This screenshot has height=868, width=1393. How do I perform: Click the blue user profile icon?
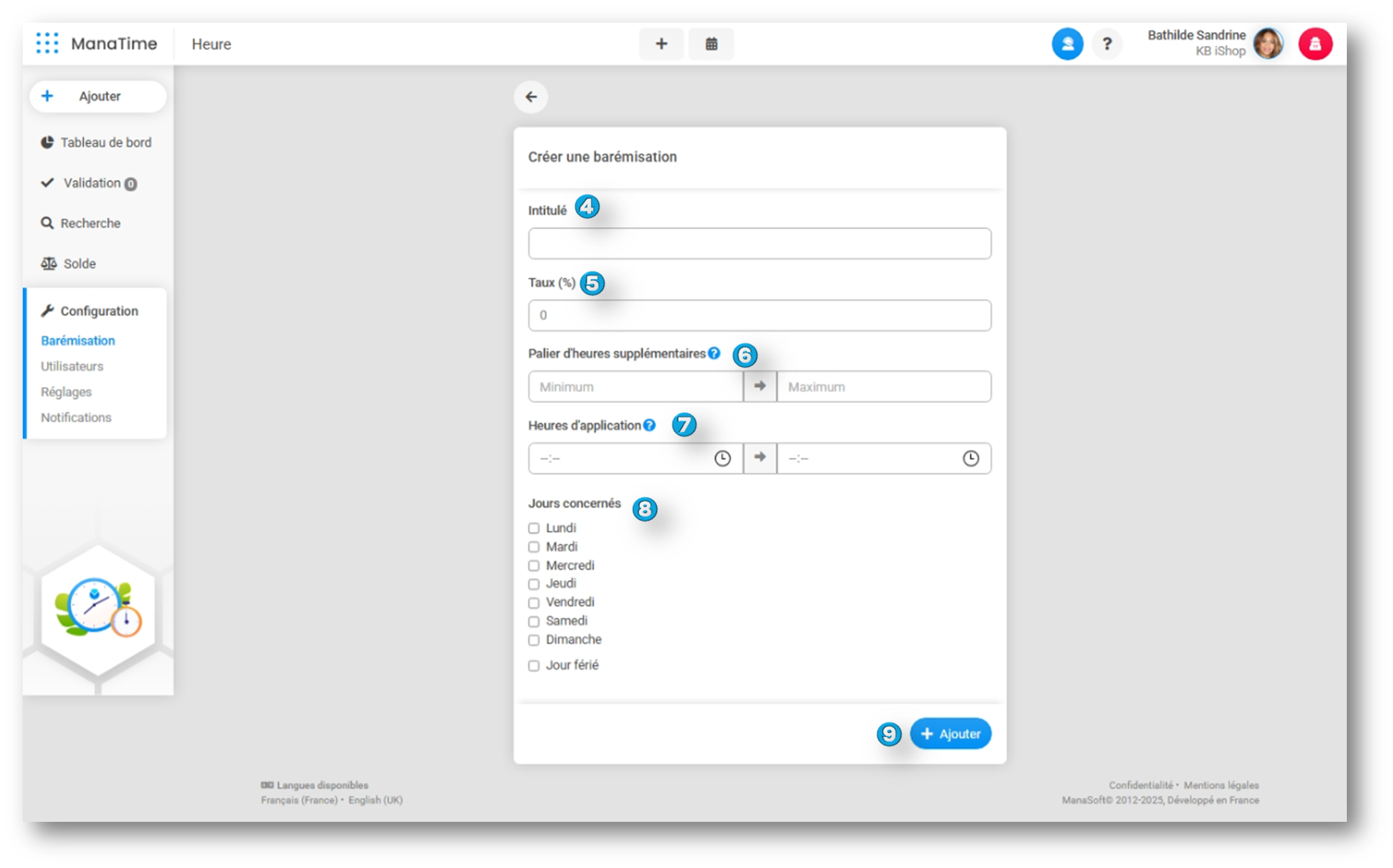point(1066,44)
